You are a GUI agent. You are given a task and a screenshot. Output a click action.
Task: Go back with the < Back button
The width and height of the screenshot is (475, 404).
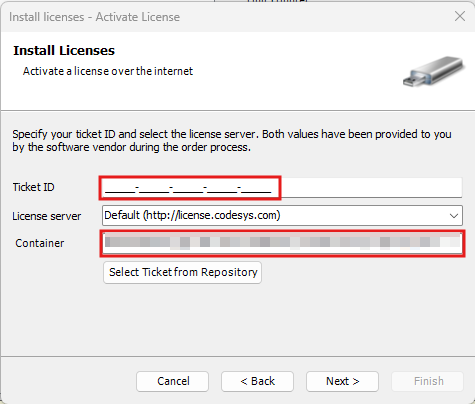pyautogui.click(x=257, y=381)
